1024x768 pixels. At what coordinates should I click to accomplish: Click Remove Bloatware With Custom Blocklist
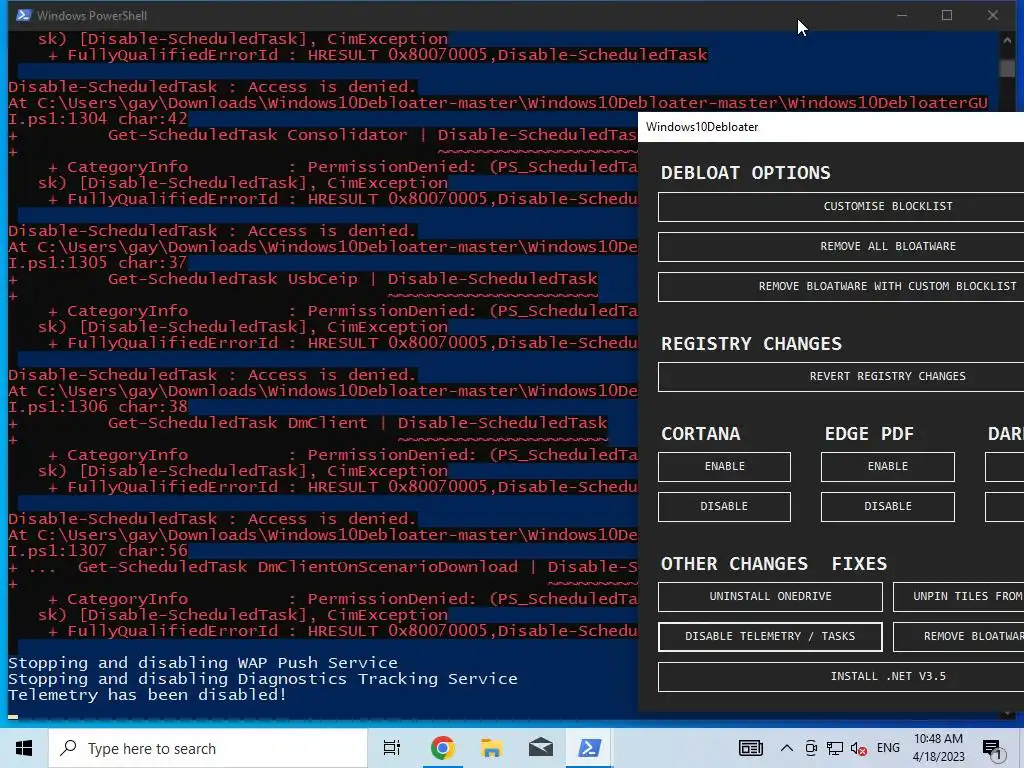pyautogui.click(x=841, y=286)
